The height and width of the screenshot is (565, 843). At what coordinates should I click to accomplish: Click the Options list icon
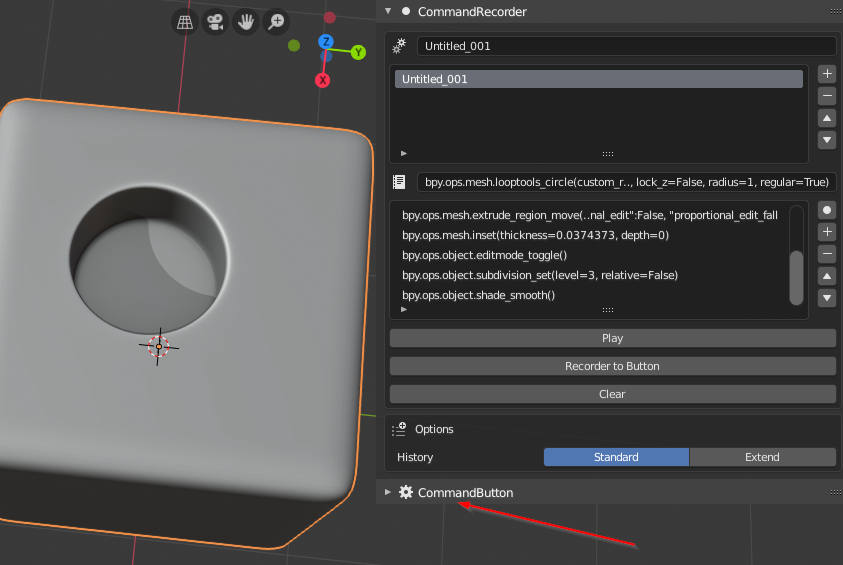point(399,429)
